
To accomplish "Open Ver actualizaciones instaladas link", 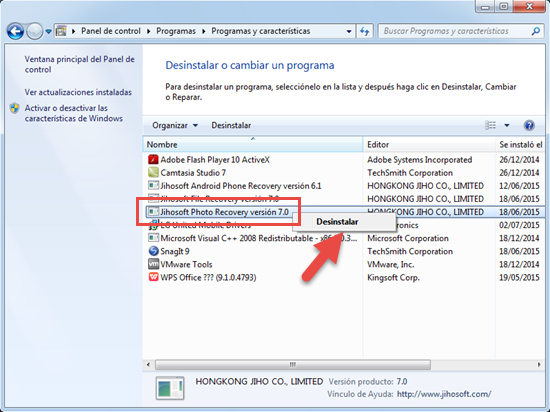I will (x=78, y=92).
